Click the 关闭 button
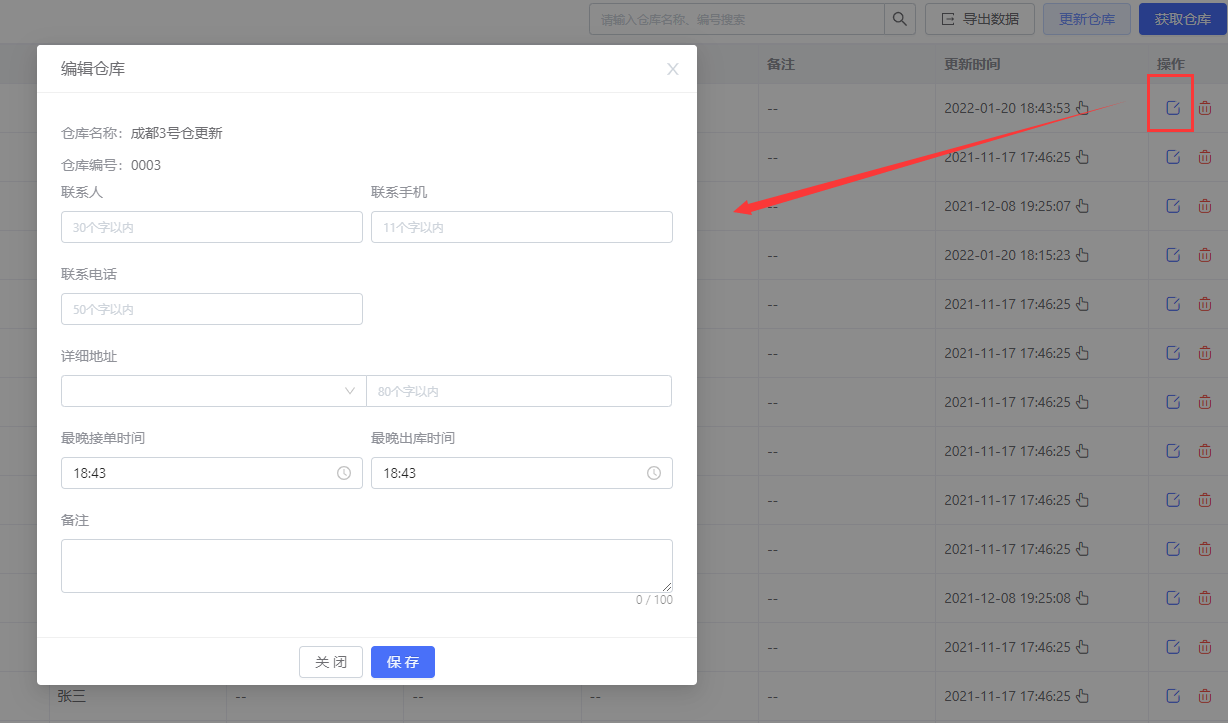The width and height of the screenshot is (1228, 723). [x=331, y=662]
